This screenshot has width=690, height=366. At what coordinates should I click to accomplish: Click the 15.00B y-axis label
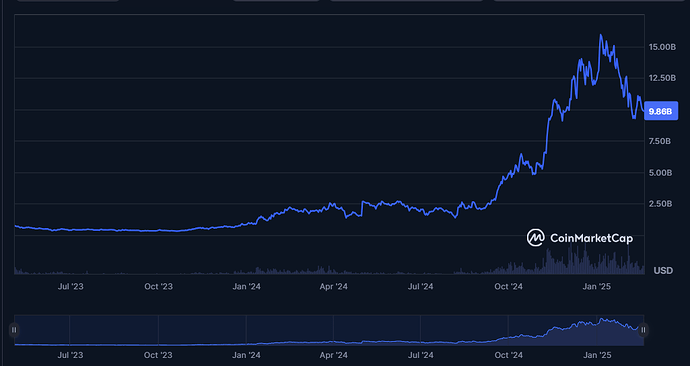point(662,47)
